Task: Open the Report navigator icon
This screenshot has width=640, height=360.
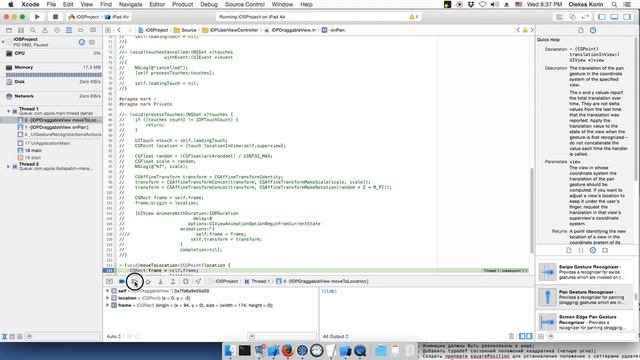Action: pyautogui.click(x=93, y=30)
